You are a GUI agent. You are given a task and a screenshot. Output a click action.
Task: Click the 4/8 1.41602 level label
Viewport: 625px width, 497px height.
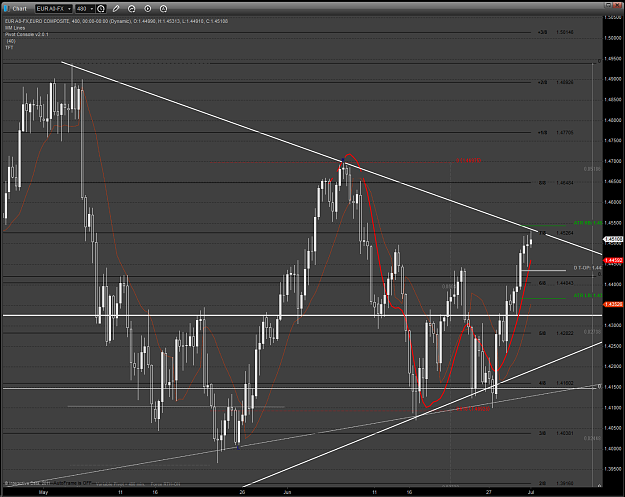(556, 383)
